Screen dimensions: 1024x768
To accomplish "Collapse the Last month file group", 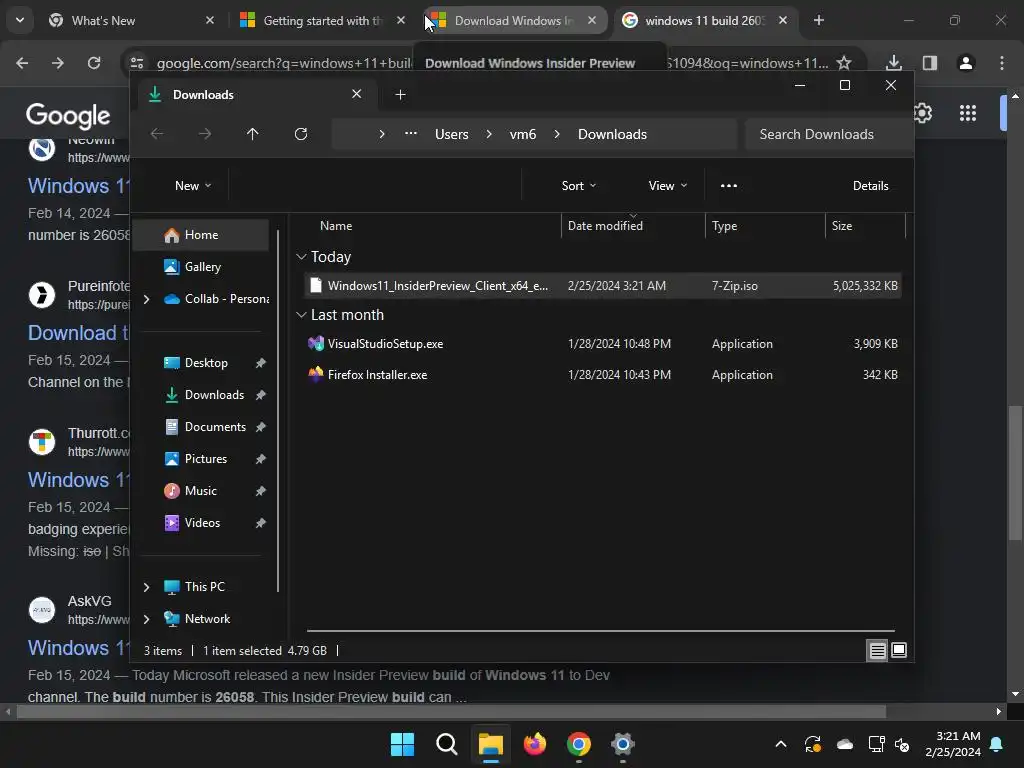I will click(x=301, y=315).
